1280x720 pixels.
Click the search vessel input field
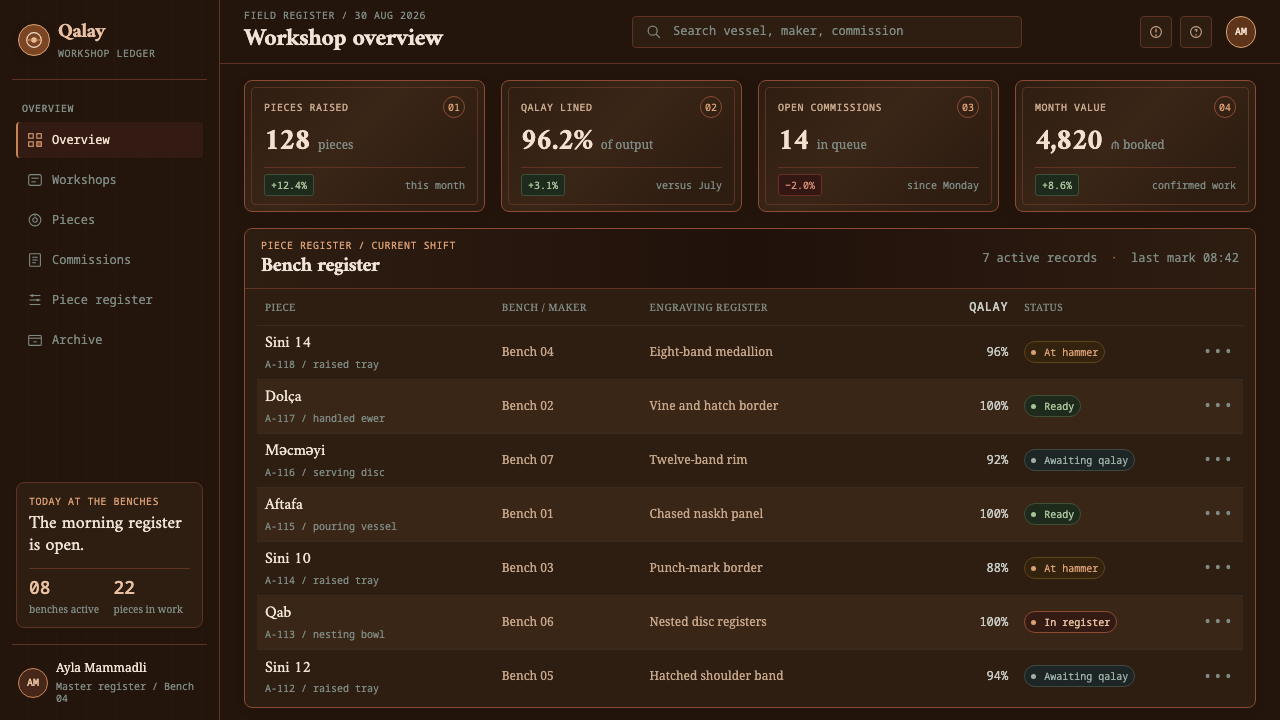click(826, 31)
